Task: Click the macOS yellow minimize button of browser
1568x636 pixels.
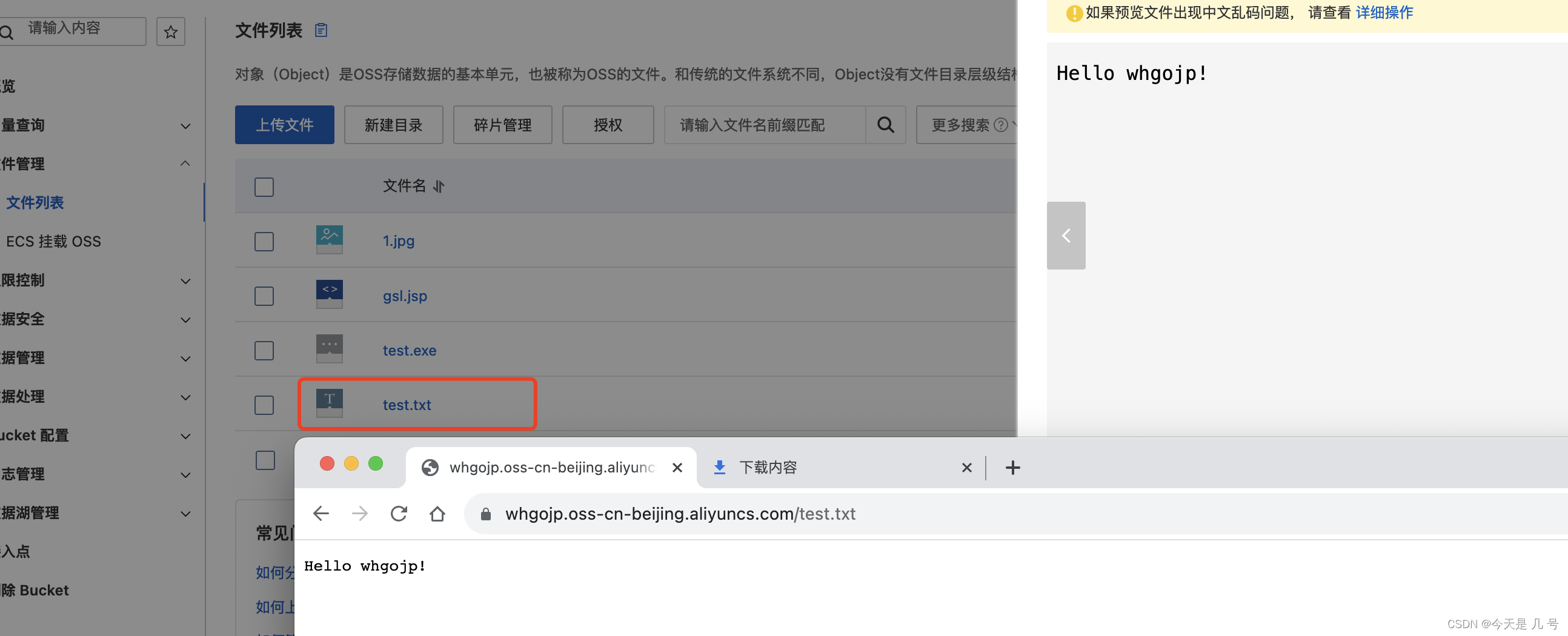Action: pos(351,464)
